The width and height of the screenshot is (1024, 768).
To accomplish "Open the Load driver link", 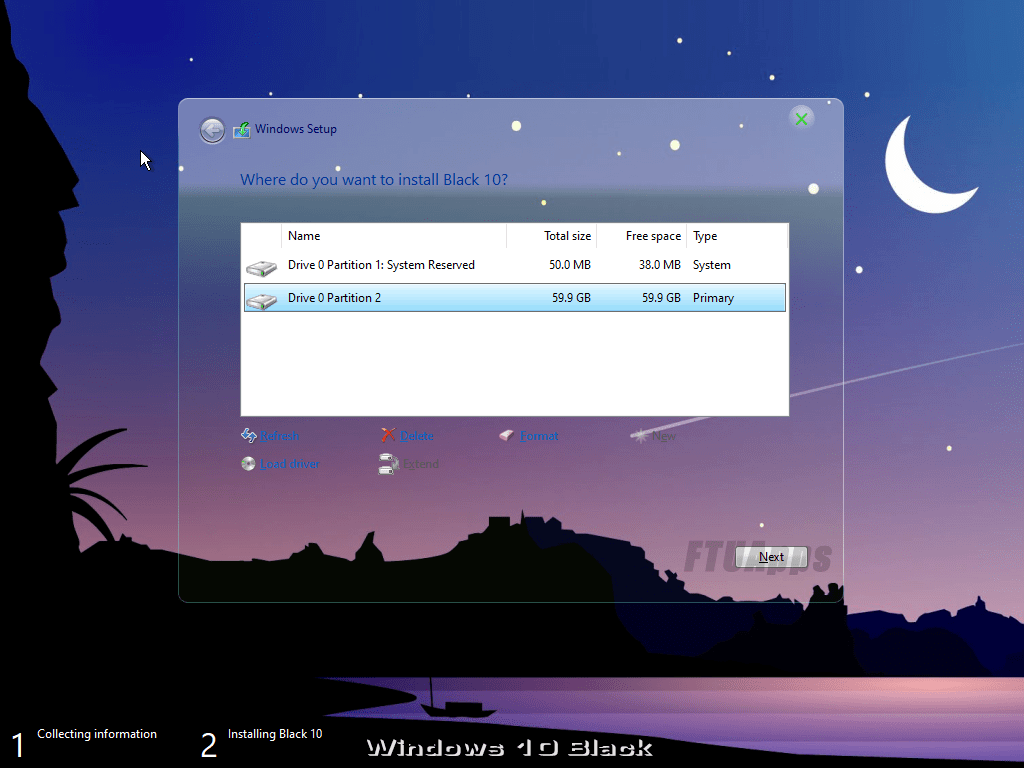I will 289,464.
